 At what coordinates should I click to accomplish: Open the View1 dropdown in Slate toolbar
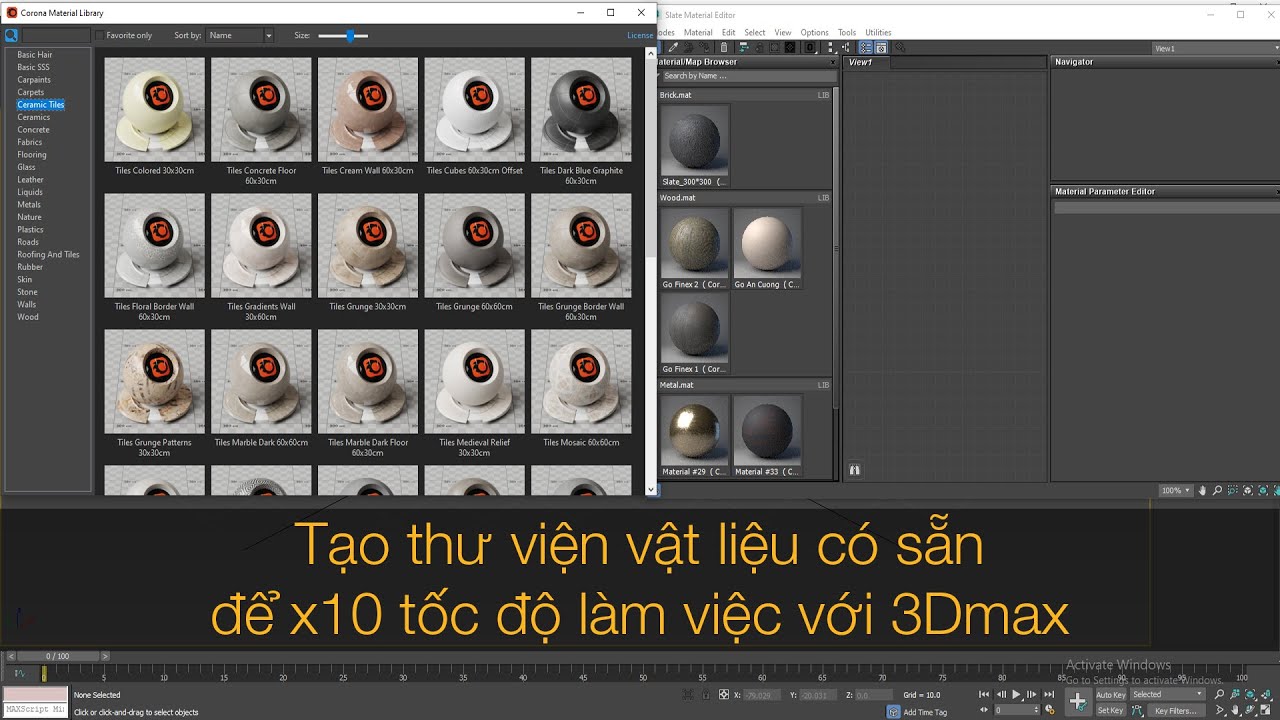pos(1215,48)
